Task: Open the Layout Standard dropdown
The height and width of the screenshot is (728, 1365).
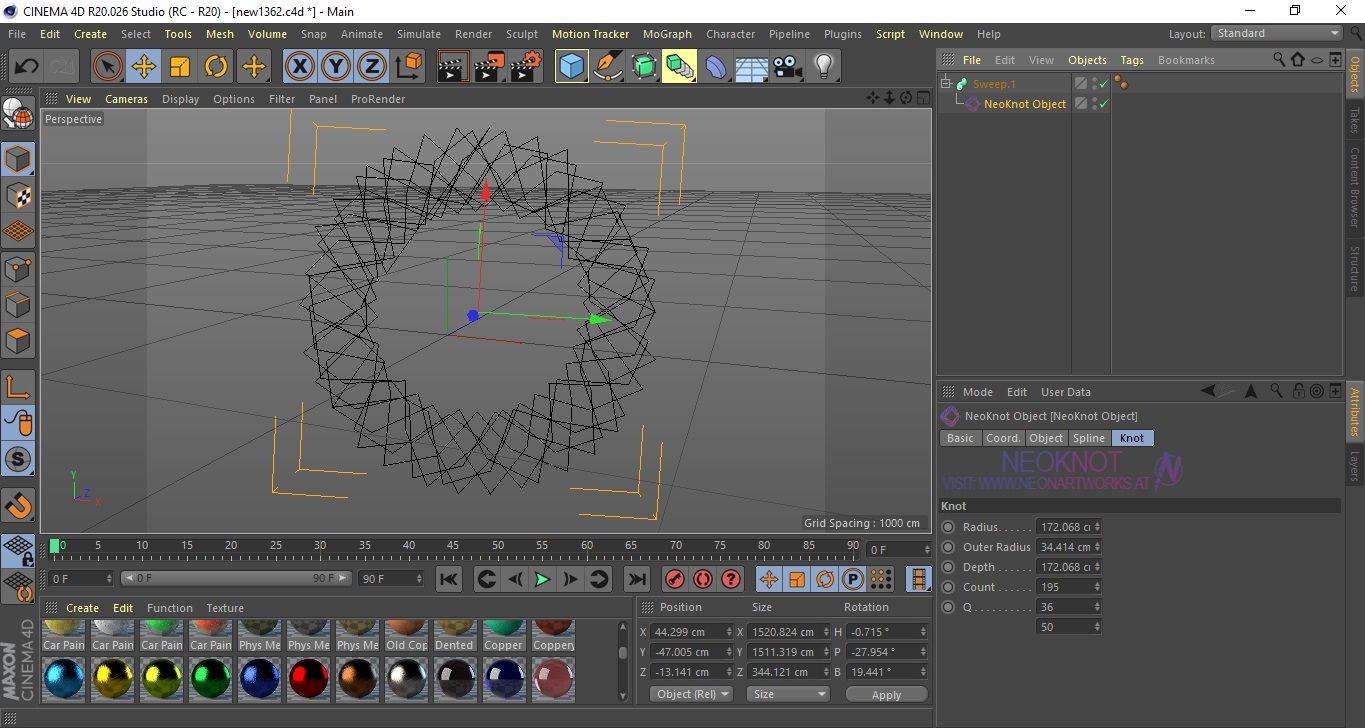Action: pos(1277,33)
